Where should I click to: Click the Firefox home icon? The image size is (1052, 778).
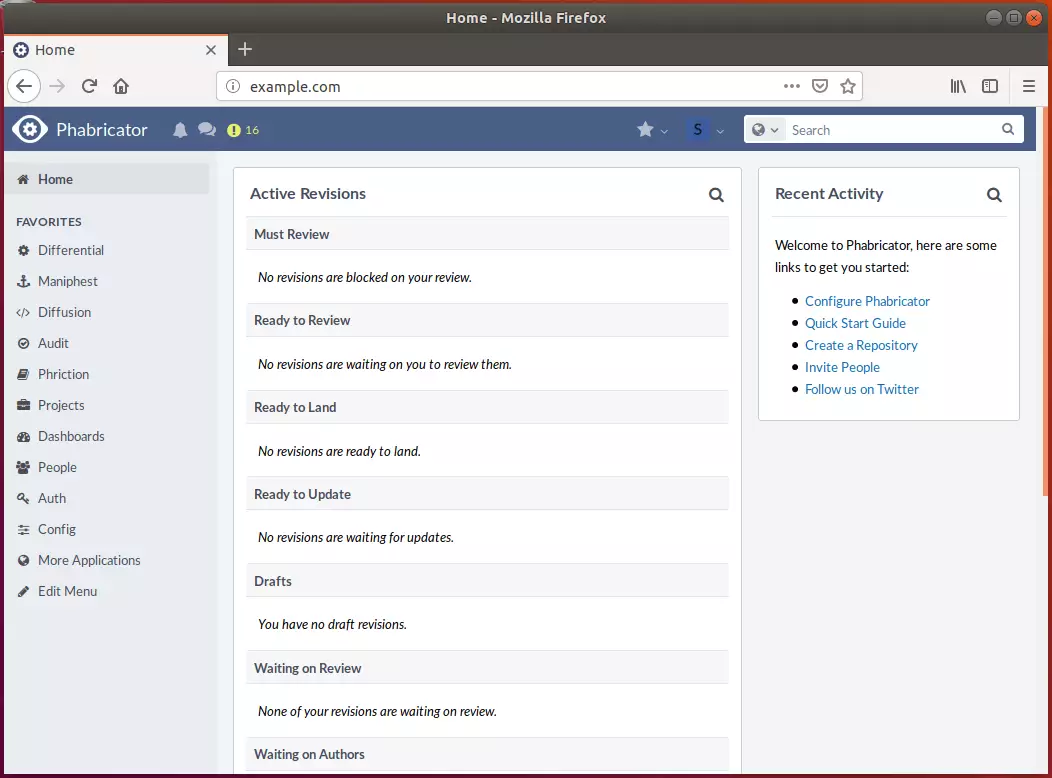121,86
